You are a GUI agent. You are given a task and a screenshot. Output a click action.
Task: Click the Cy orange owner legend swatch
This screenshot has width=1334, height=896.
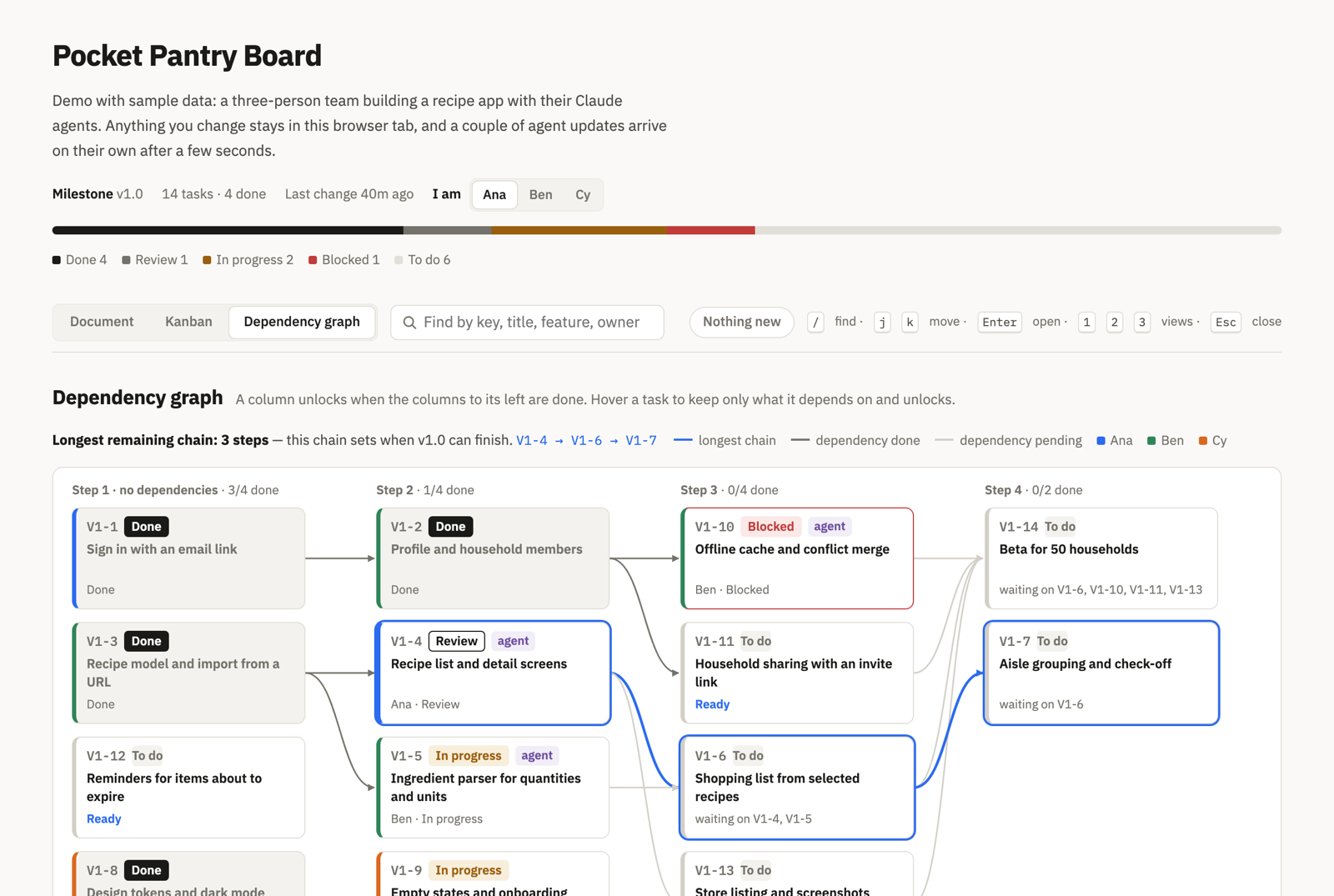coord(1203,441)
